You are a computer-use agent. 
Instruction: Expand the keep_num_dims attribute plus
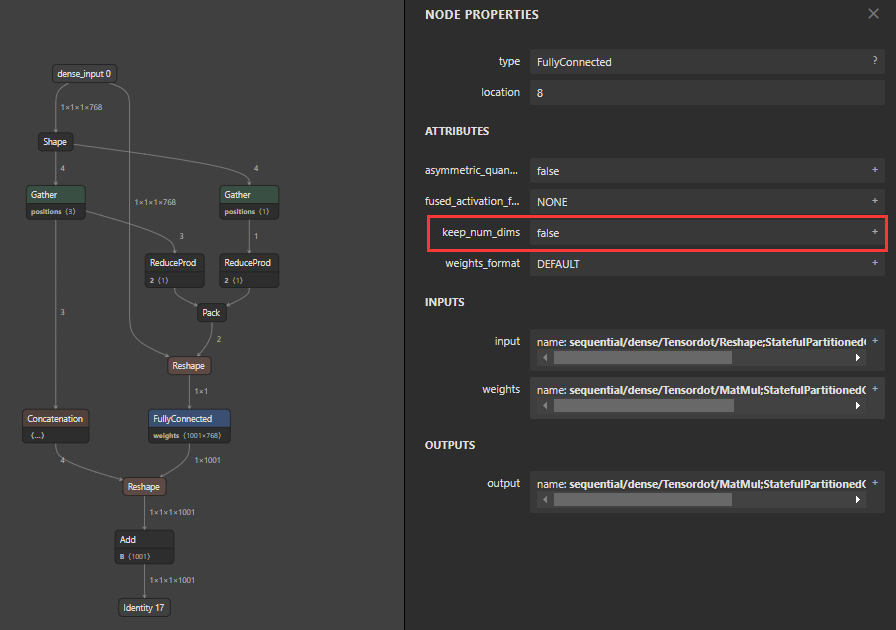pyautogui.click(x=875, y=232)
